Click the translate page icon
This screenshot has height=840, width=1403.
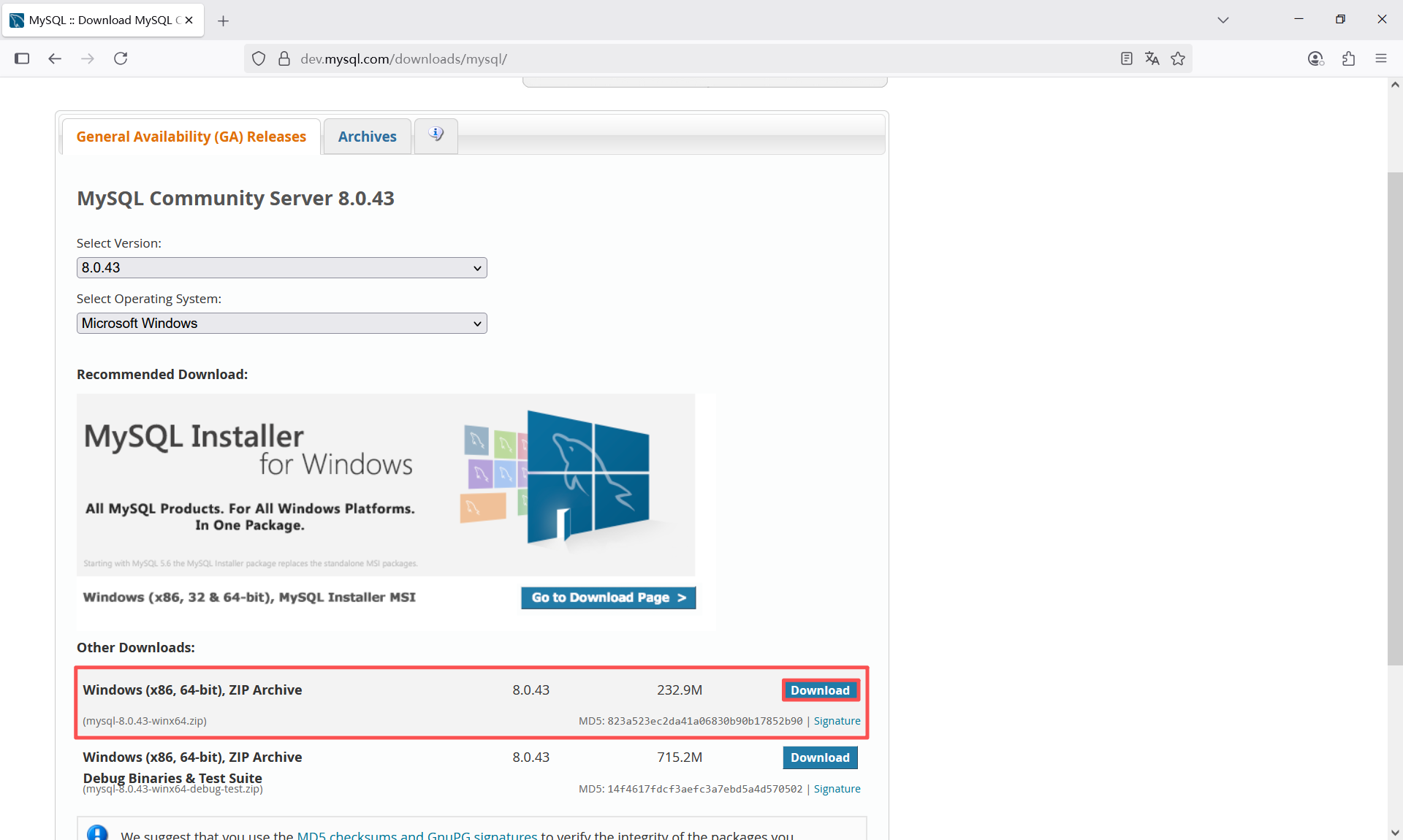1152,58
